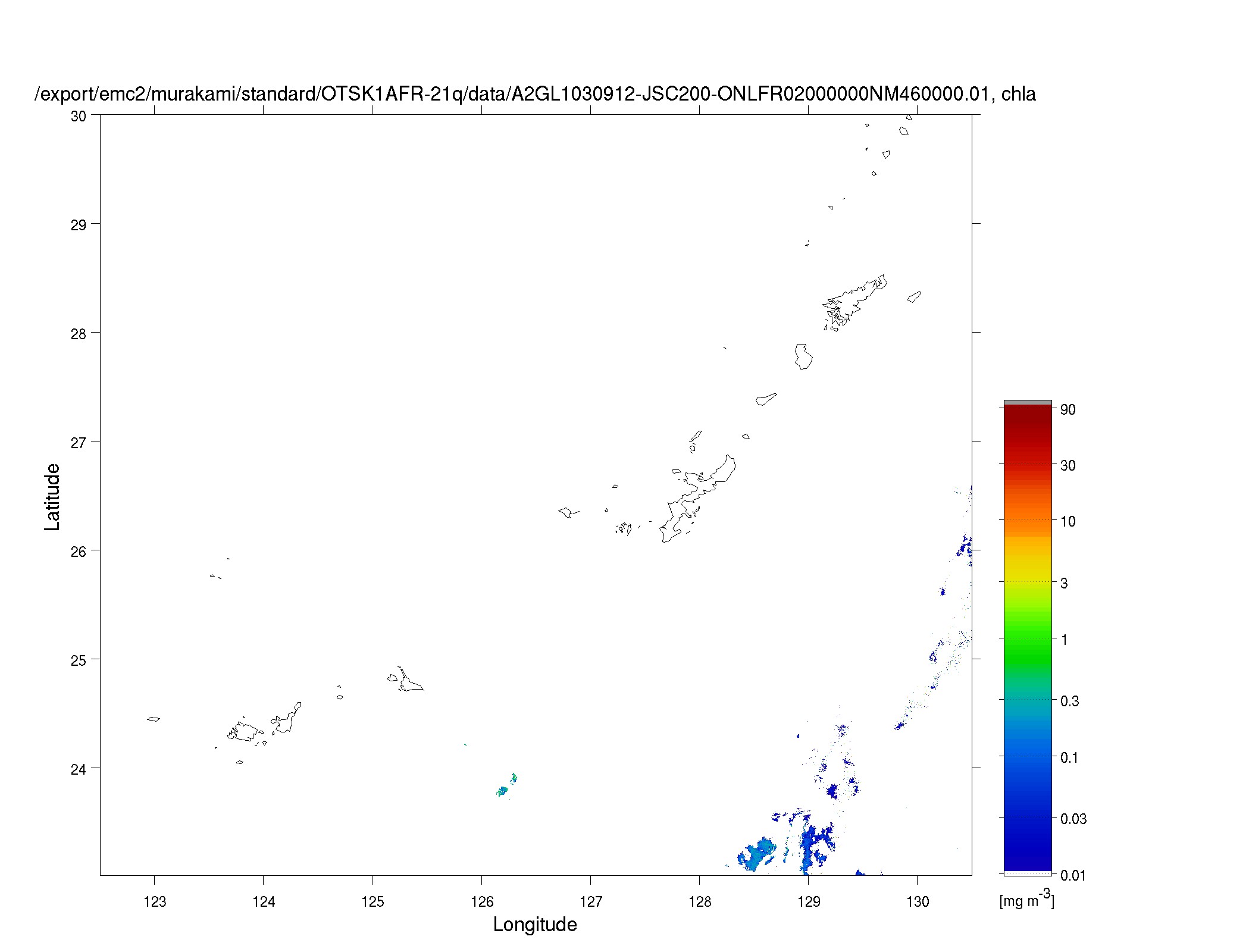
Task: Click longitude tick label 127
Action: (590, 902)
